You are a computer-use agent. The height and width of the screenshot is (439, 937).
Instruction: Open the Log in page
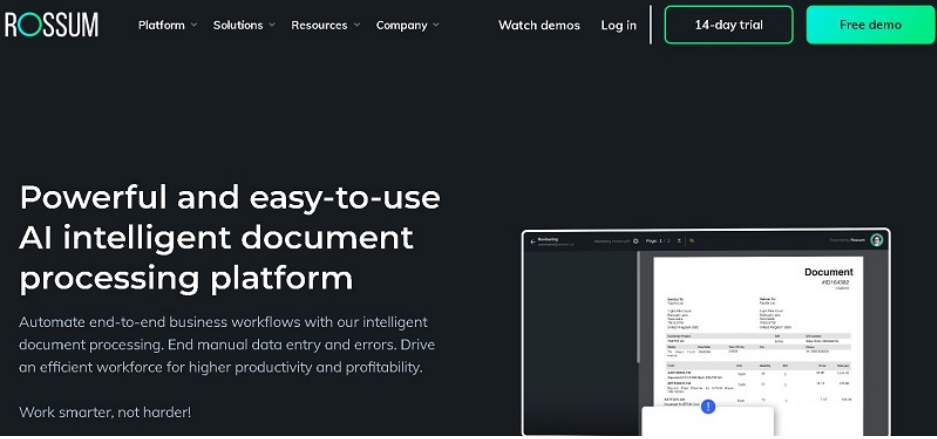pyautogui.click(x=618, y=25)
